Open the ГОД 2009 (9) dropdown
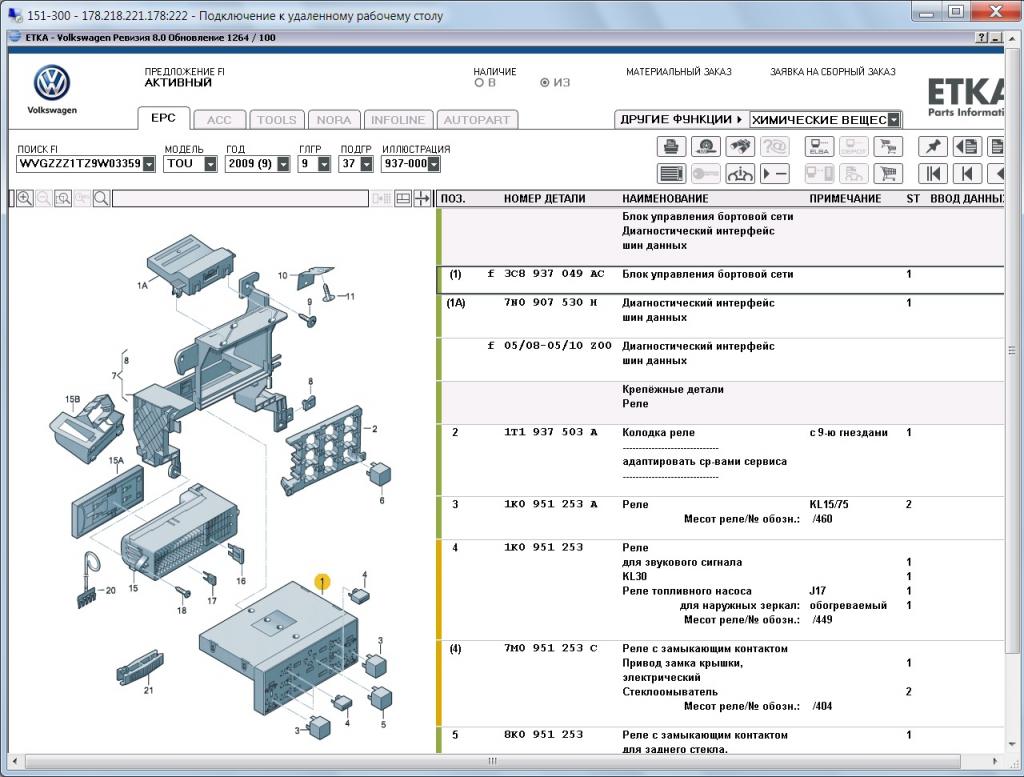 [x=283, y=164]
